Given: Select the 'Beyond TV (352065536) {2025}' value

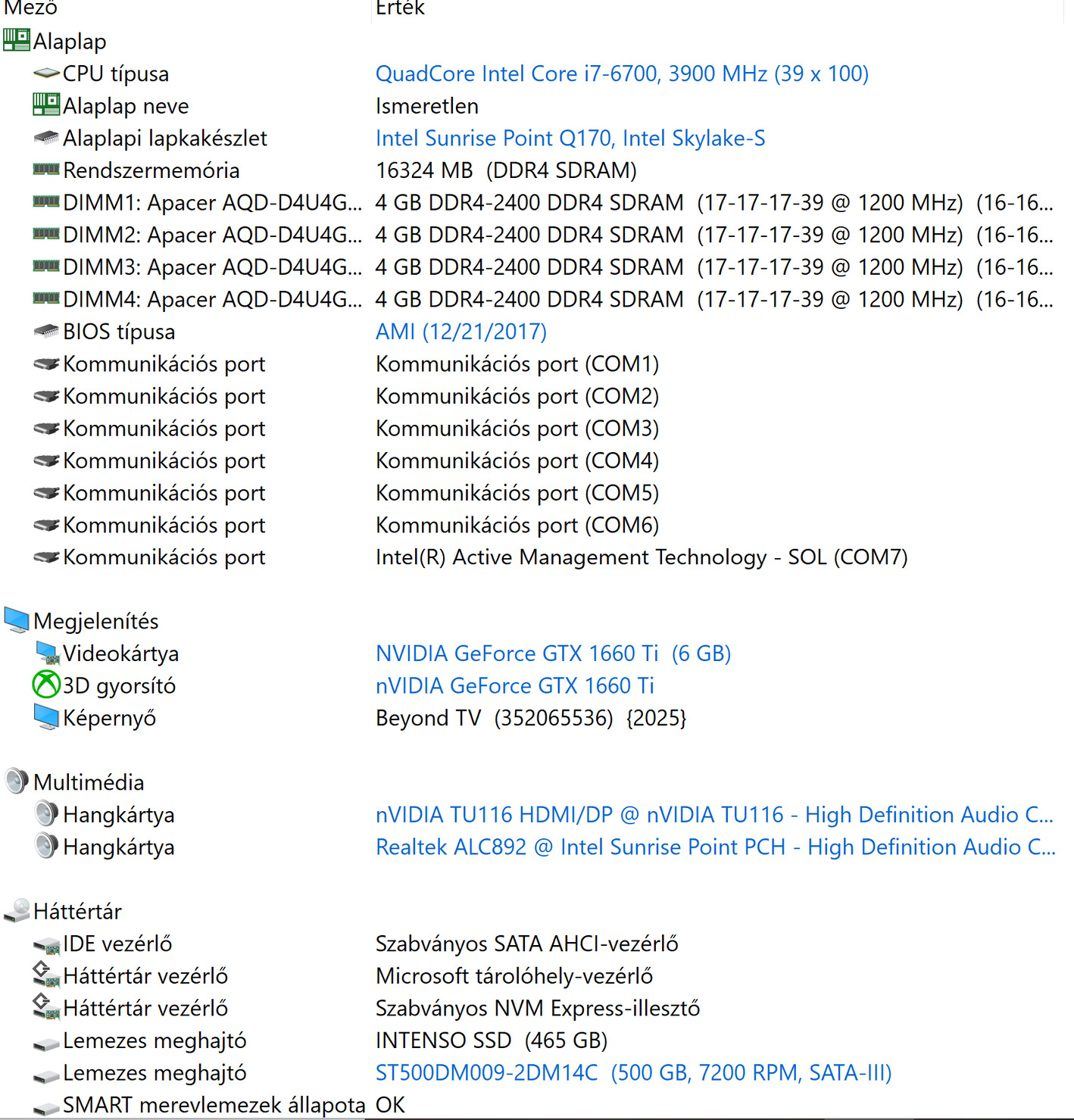Looking at the screenshot, I should [x=531, y=717].
